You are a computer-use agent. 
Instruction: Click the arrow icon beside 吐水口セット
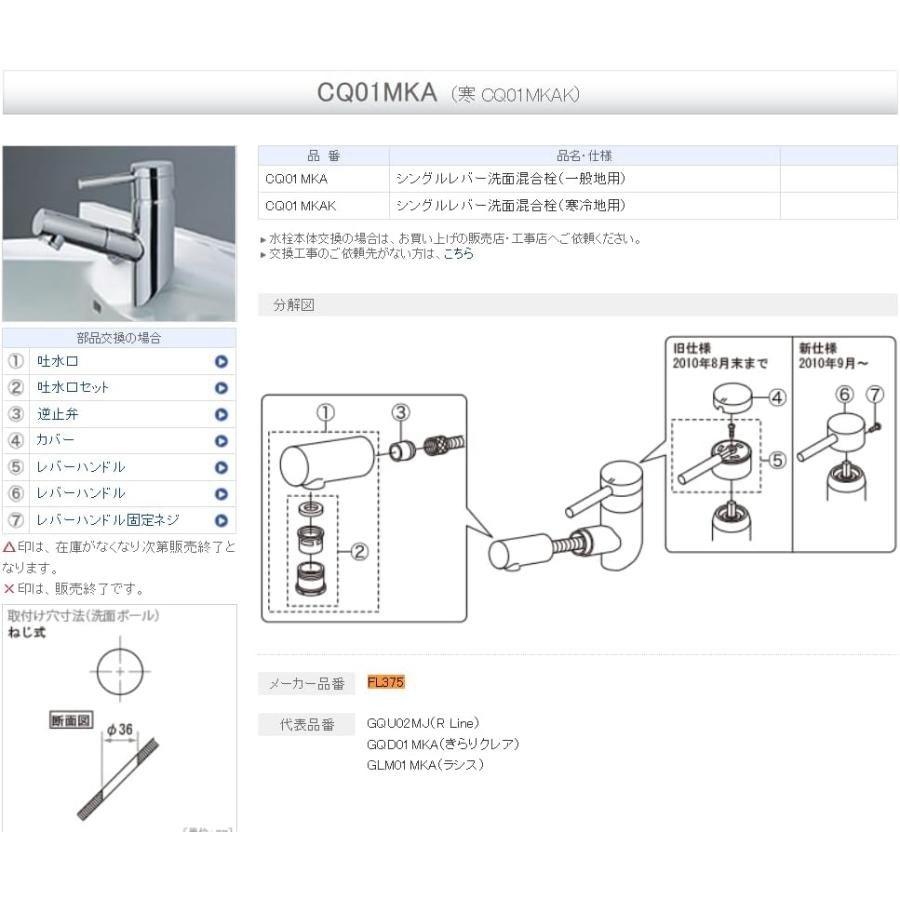point(222,387)
